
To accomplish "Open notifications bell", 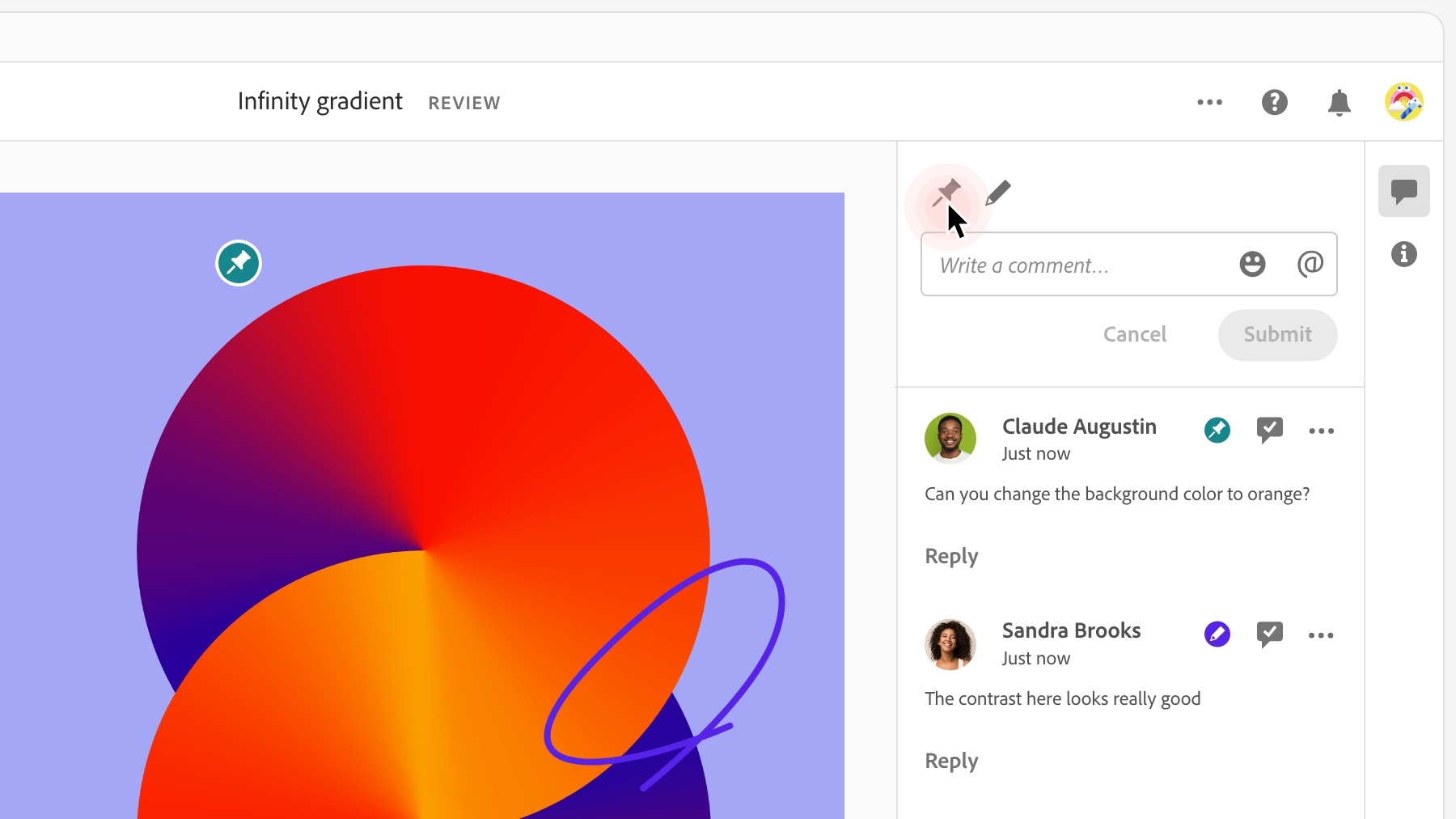I will click(x=1340, y=103).
